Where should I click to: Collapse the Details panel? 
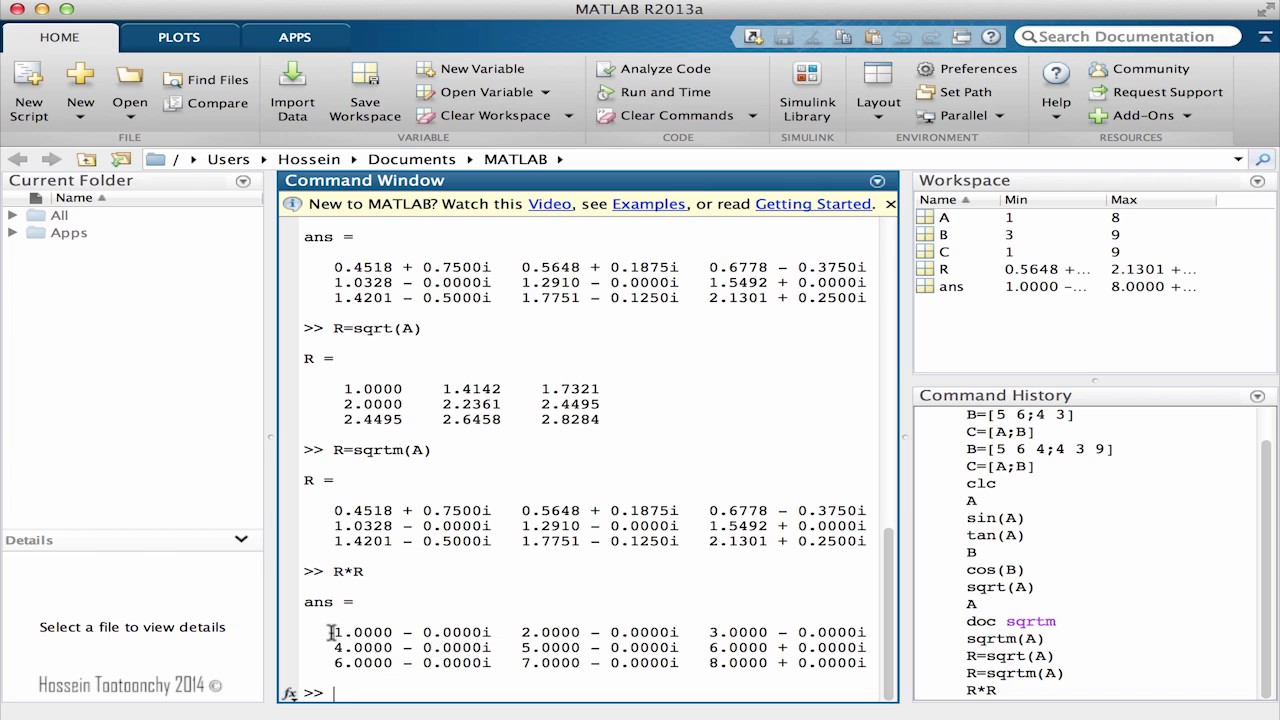[x=241, y=540]
